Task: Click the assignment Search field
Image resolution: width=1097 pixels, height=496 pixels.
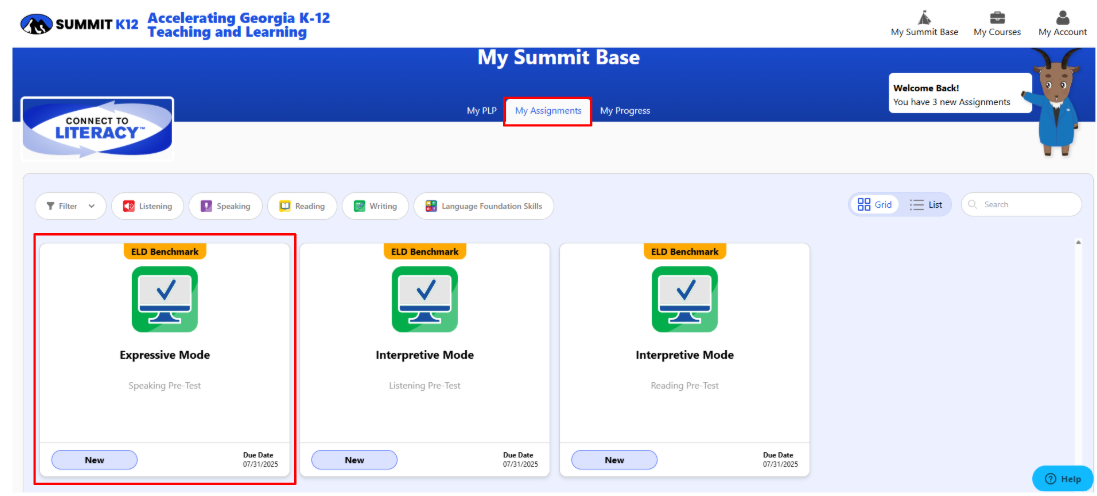Action: point(1021,204)
